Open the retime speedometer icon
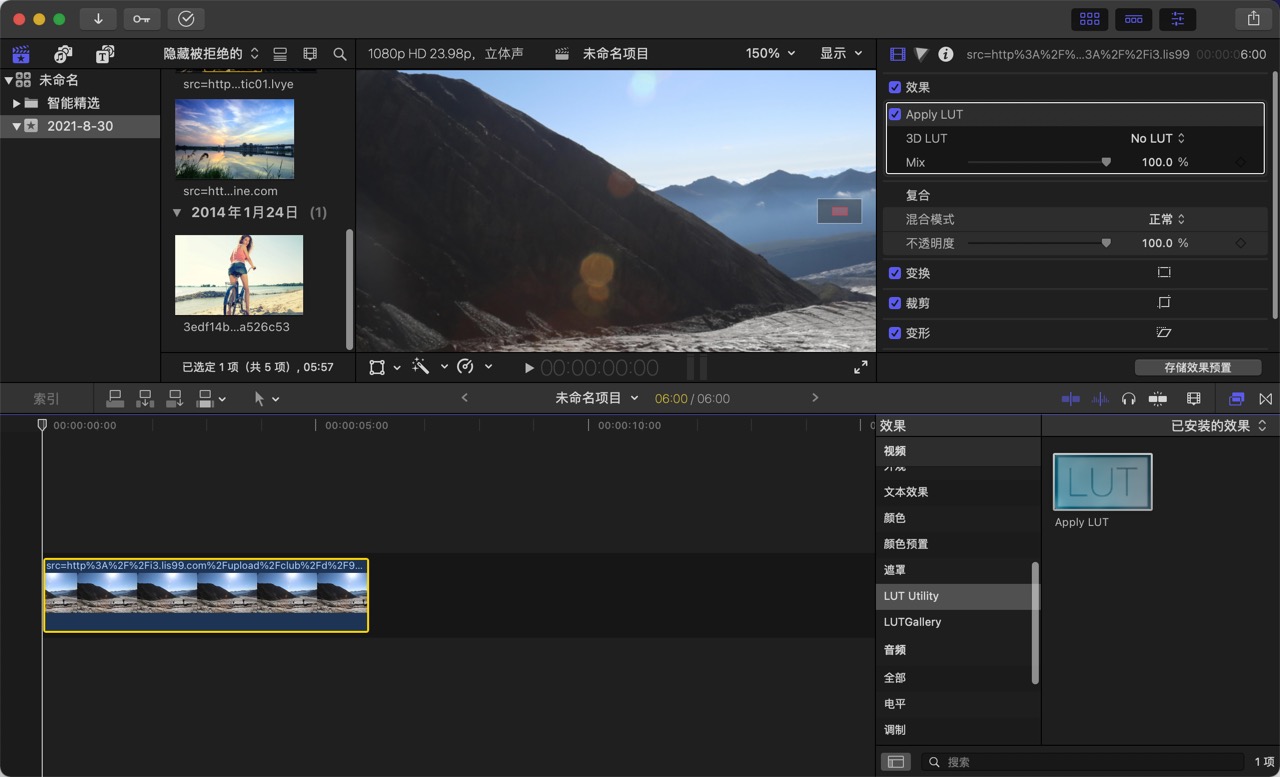Viewport: 1280px width, 777px height. point(465,367)
